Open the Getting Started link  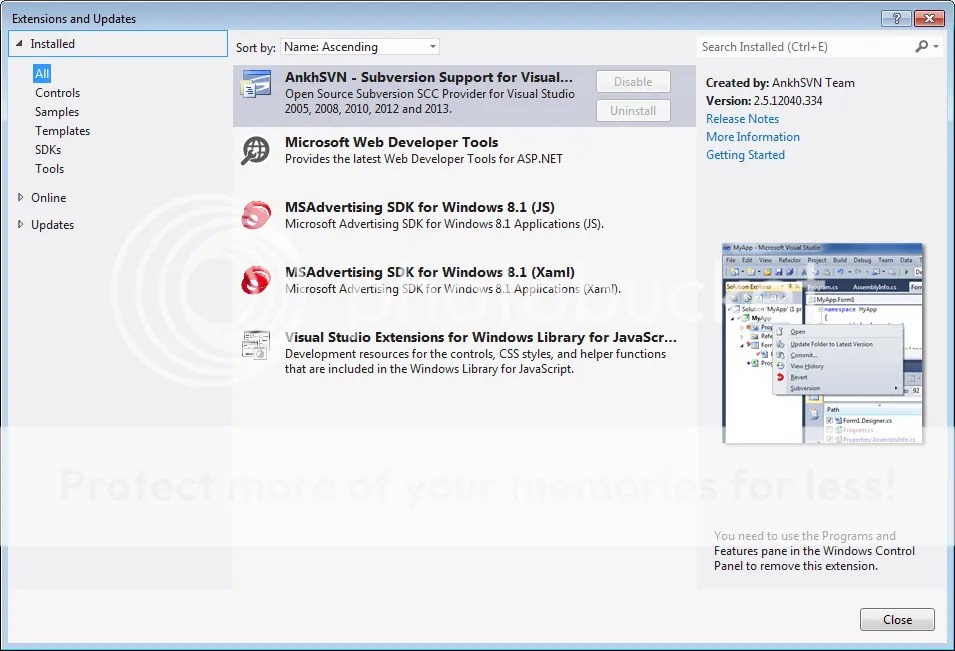click(745, 155)
